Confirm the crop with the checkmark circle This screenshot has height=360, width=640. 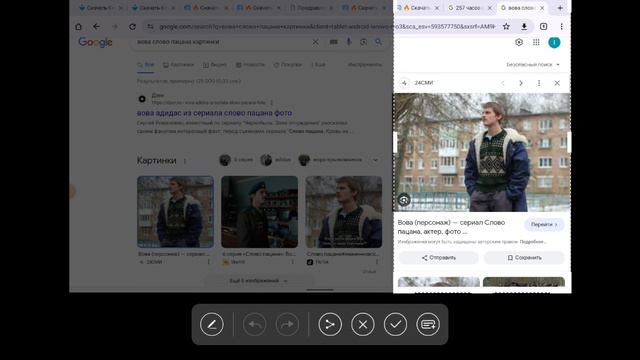(395, 324)
